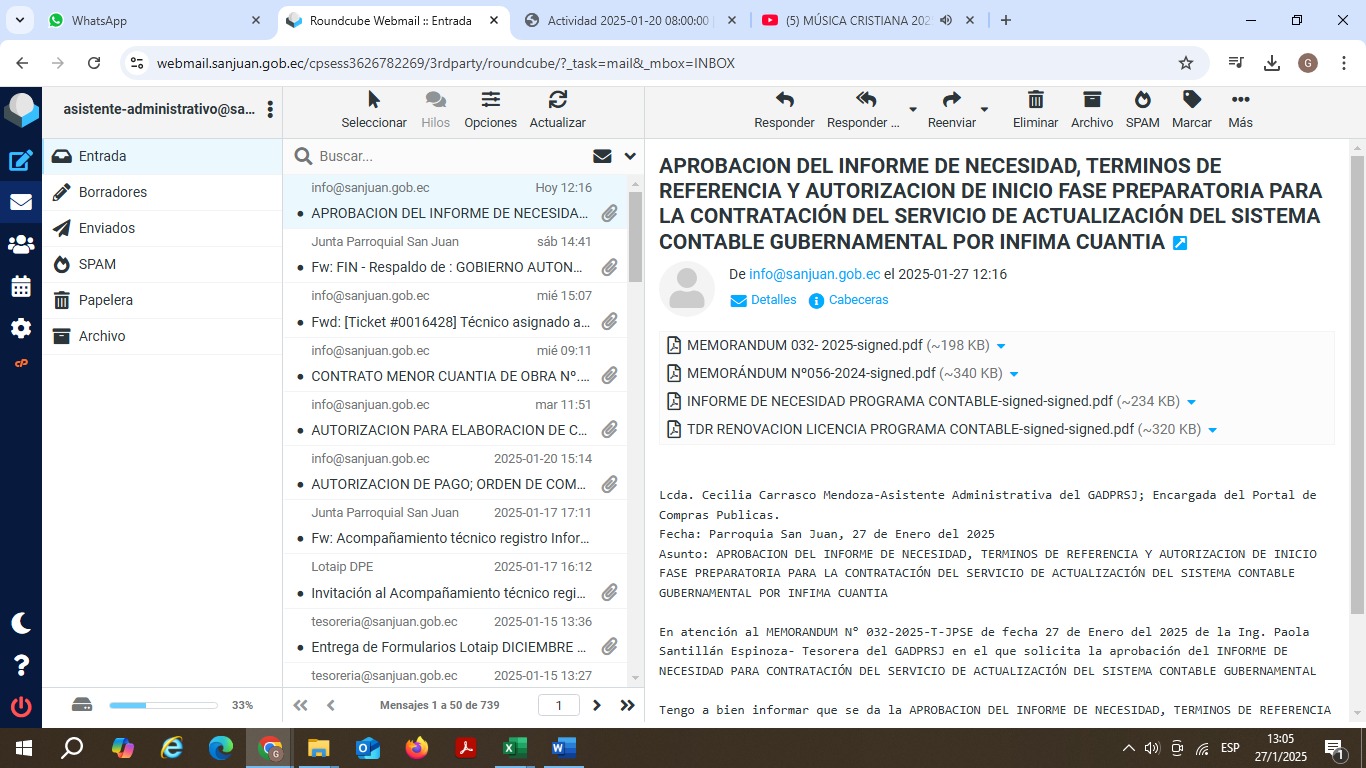The image size is (1366, 768).
Task: Expand Reenviar forward options arrow
Action: click(984, 109)
